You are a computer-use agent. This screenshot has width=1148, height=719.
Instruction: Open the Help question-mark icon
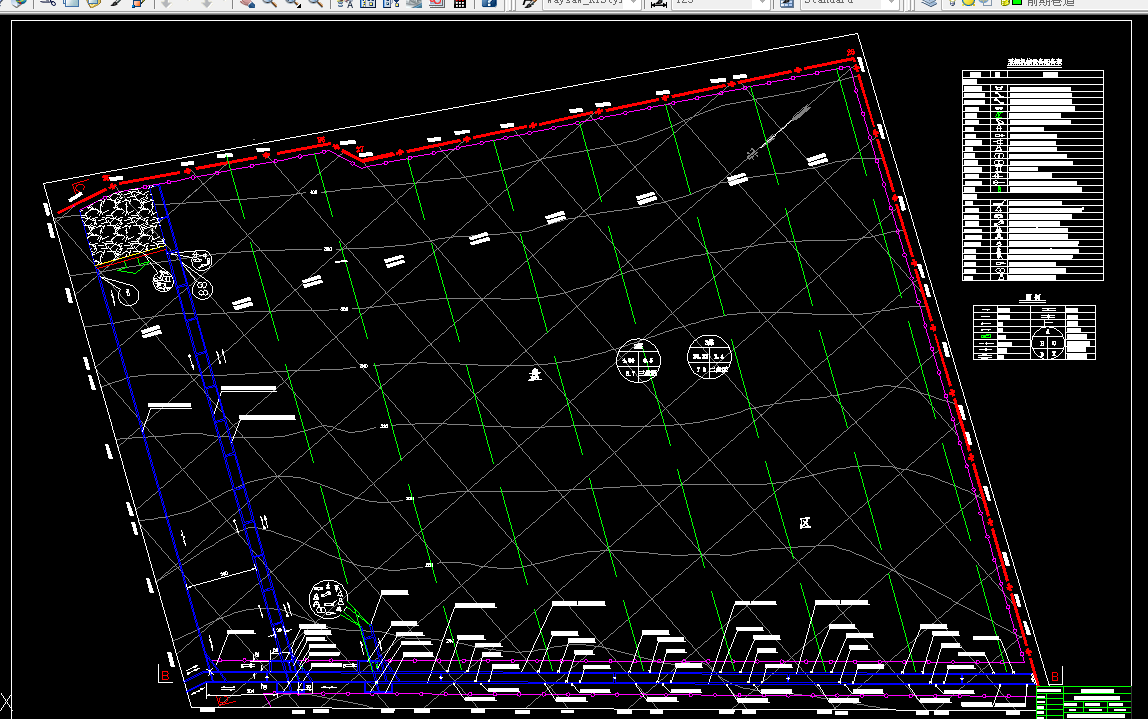489,3
